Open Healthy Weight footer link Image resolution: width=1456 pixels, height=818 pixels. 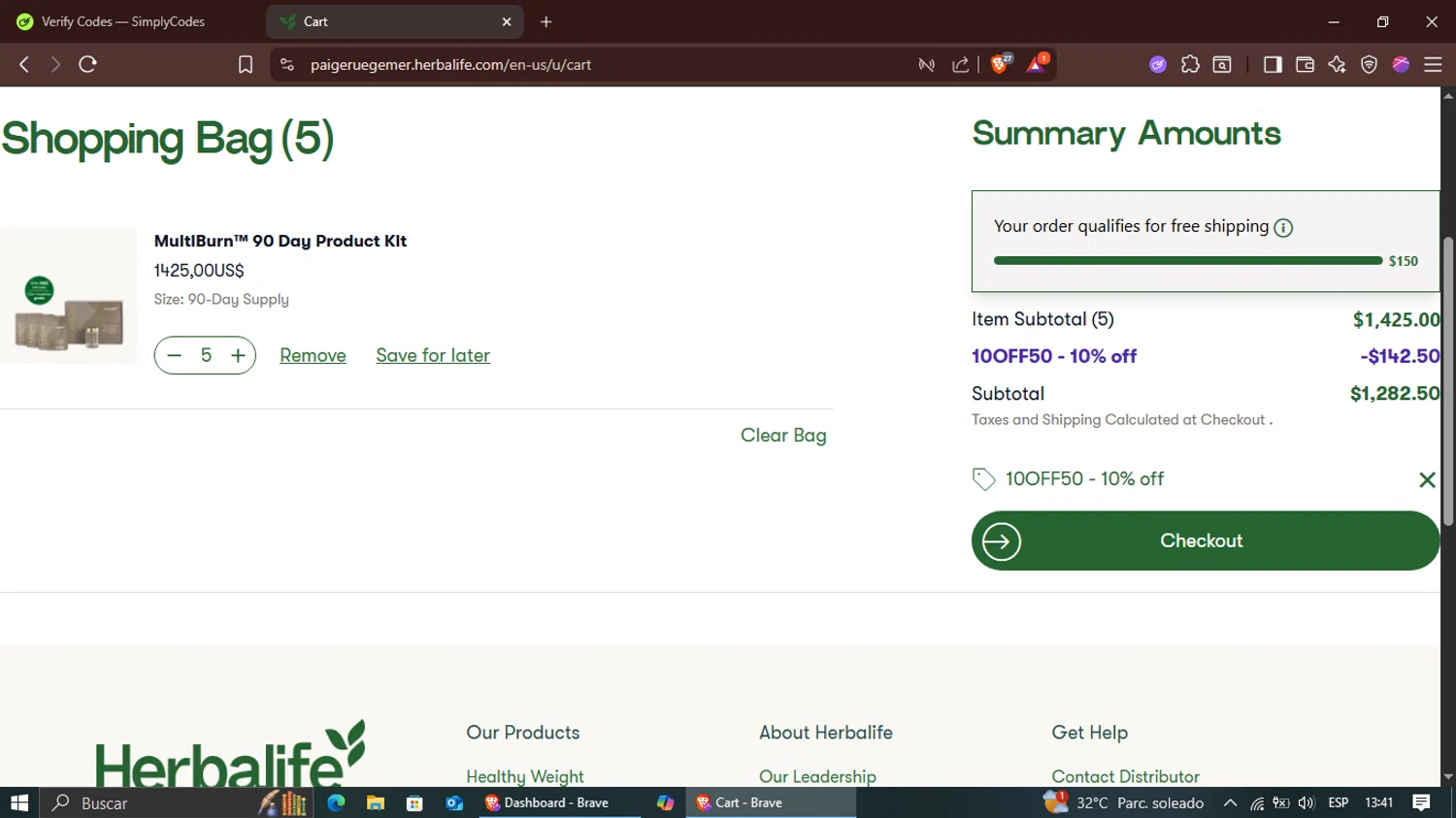point(525,776)
